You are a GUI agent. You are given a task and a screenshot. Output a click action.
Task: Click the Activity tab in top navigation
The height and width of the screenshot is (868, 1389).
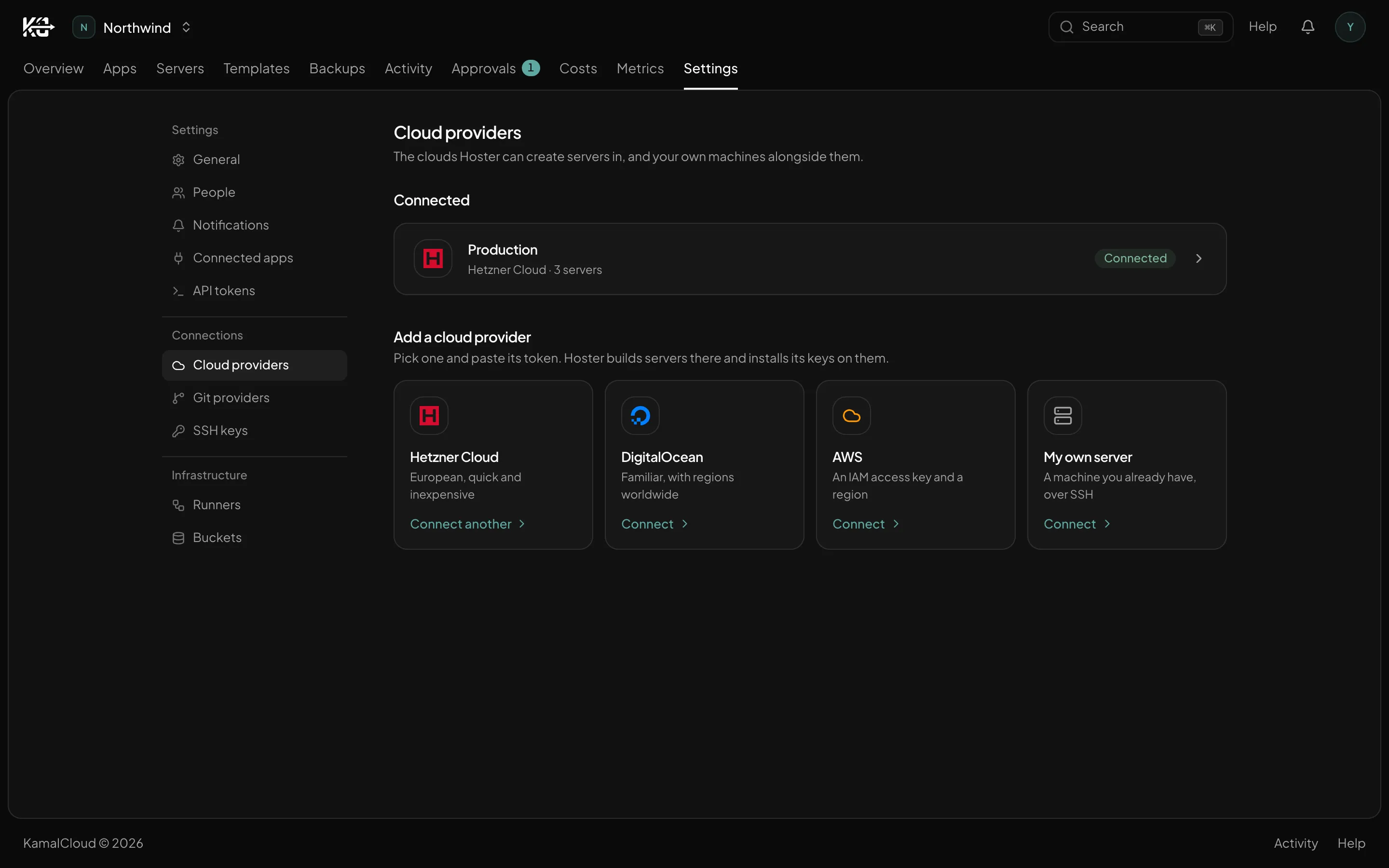(408, 68)
